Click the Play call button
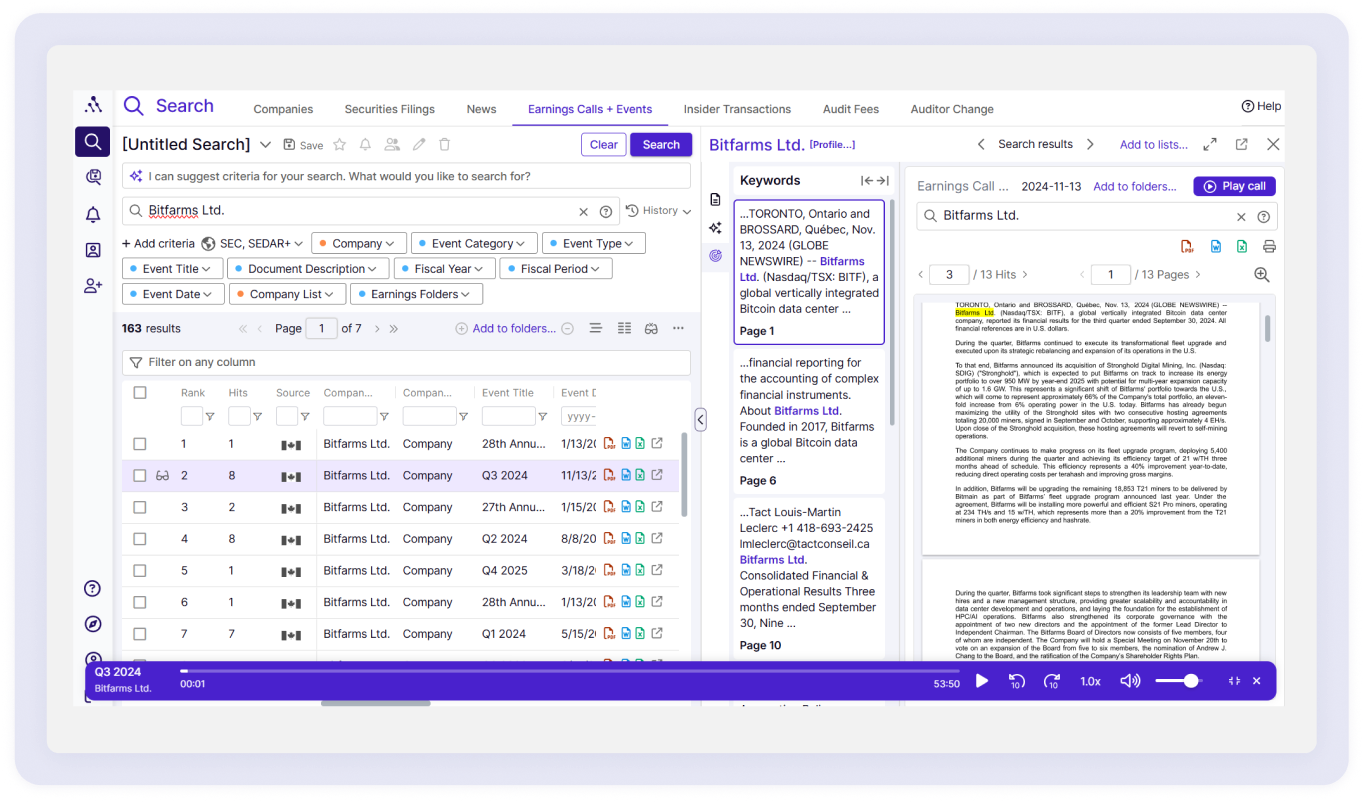This screenshot has width=1364, height=802. [x=1235, y=186]
